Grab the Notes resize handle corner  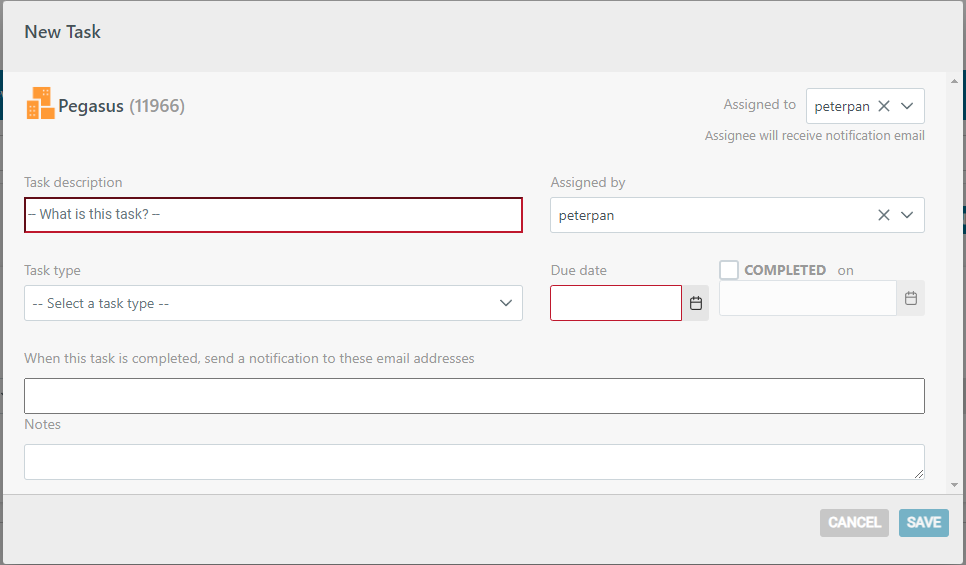(919, 474)
